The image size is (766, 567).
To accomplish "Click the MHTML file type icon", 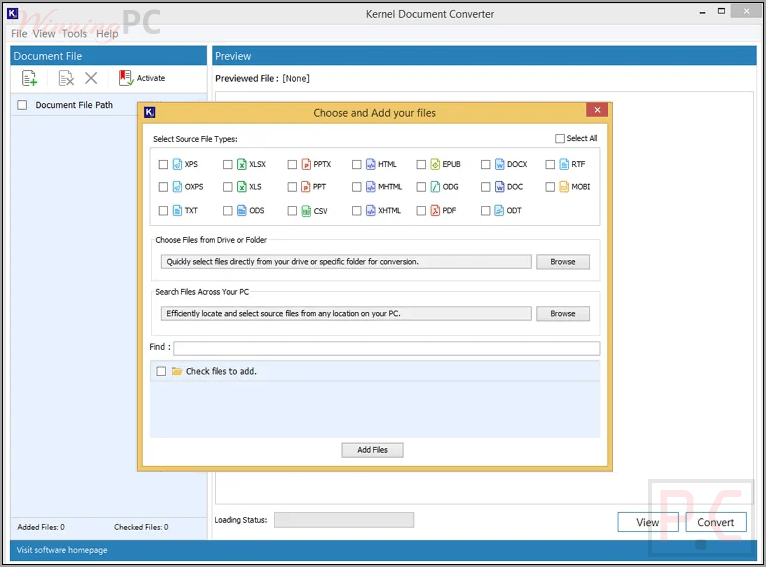I will (371, 187).
